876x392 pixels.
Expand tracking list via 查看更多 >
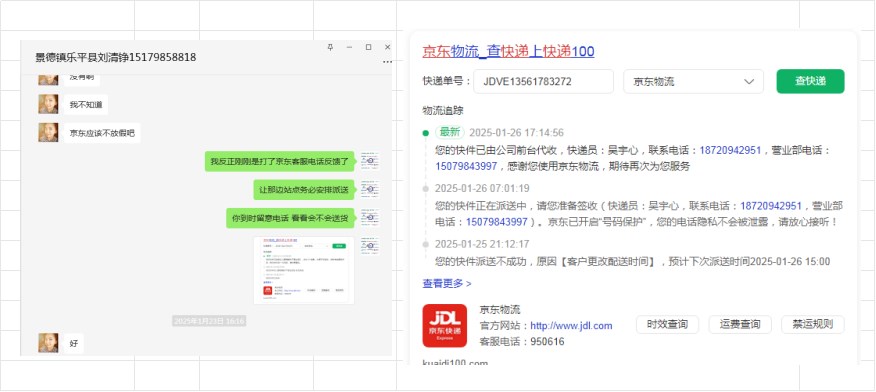tap(446, 284)
